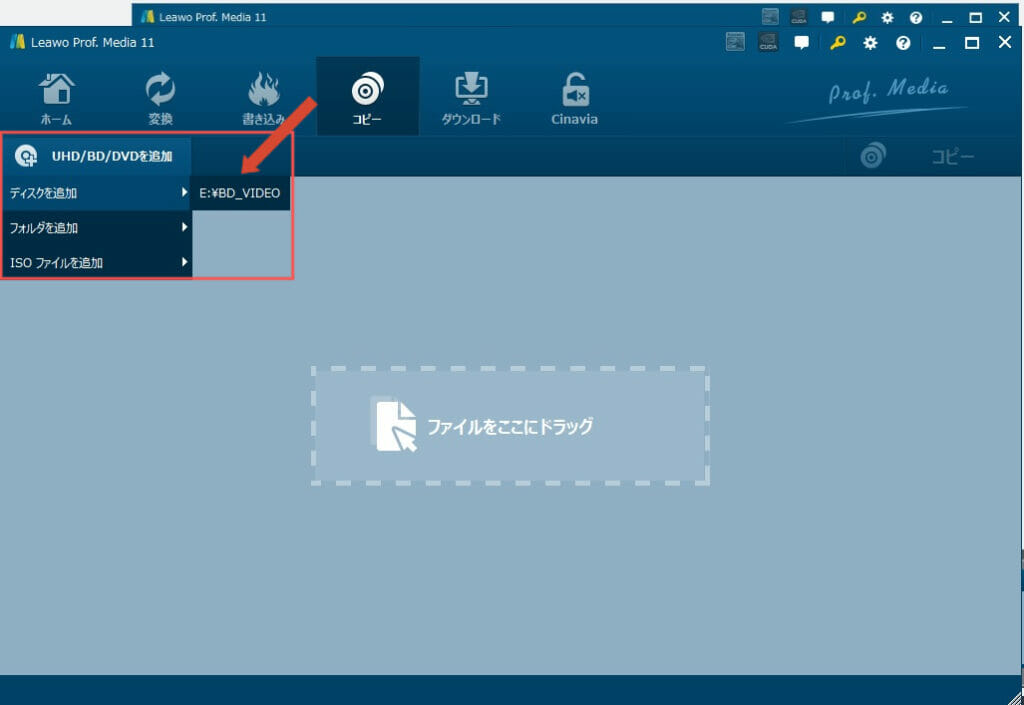1024x705 pixels.
Task: Choose フォルダを追加 menu entry
Action: [97, 228]
